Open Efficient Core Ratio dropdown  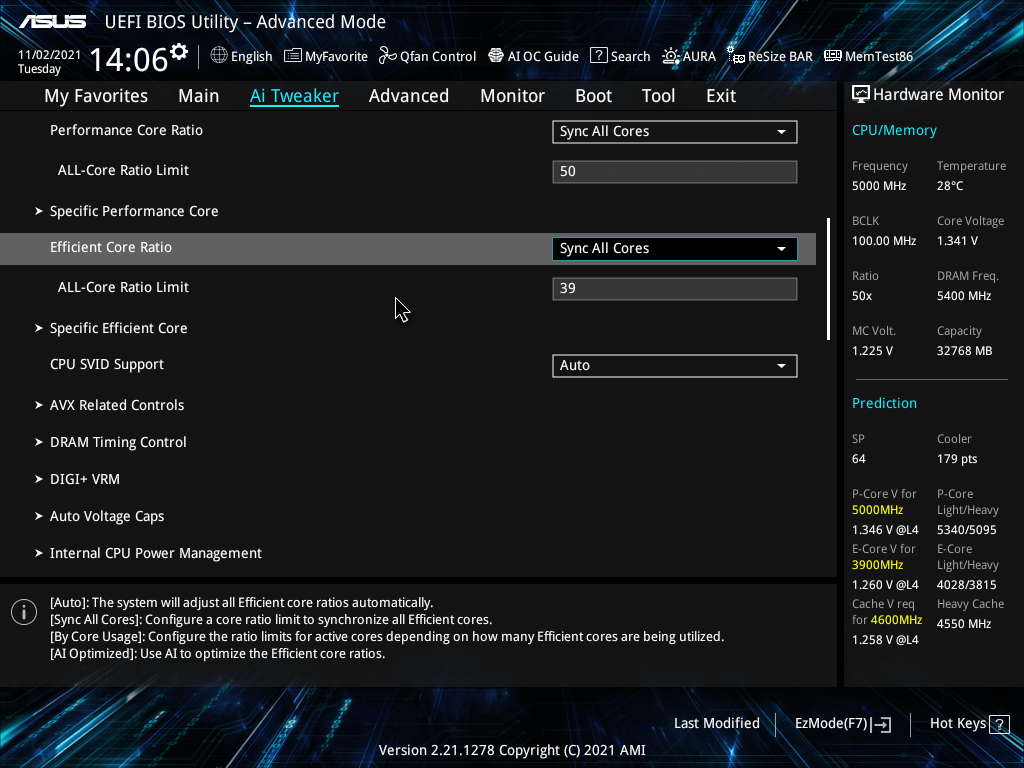pyautogui.click(x=675, y=248)
